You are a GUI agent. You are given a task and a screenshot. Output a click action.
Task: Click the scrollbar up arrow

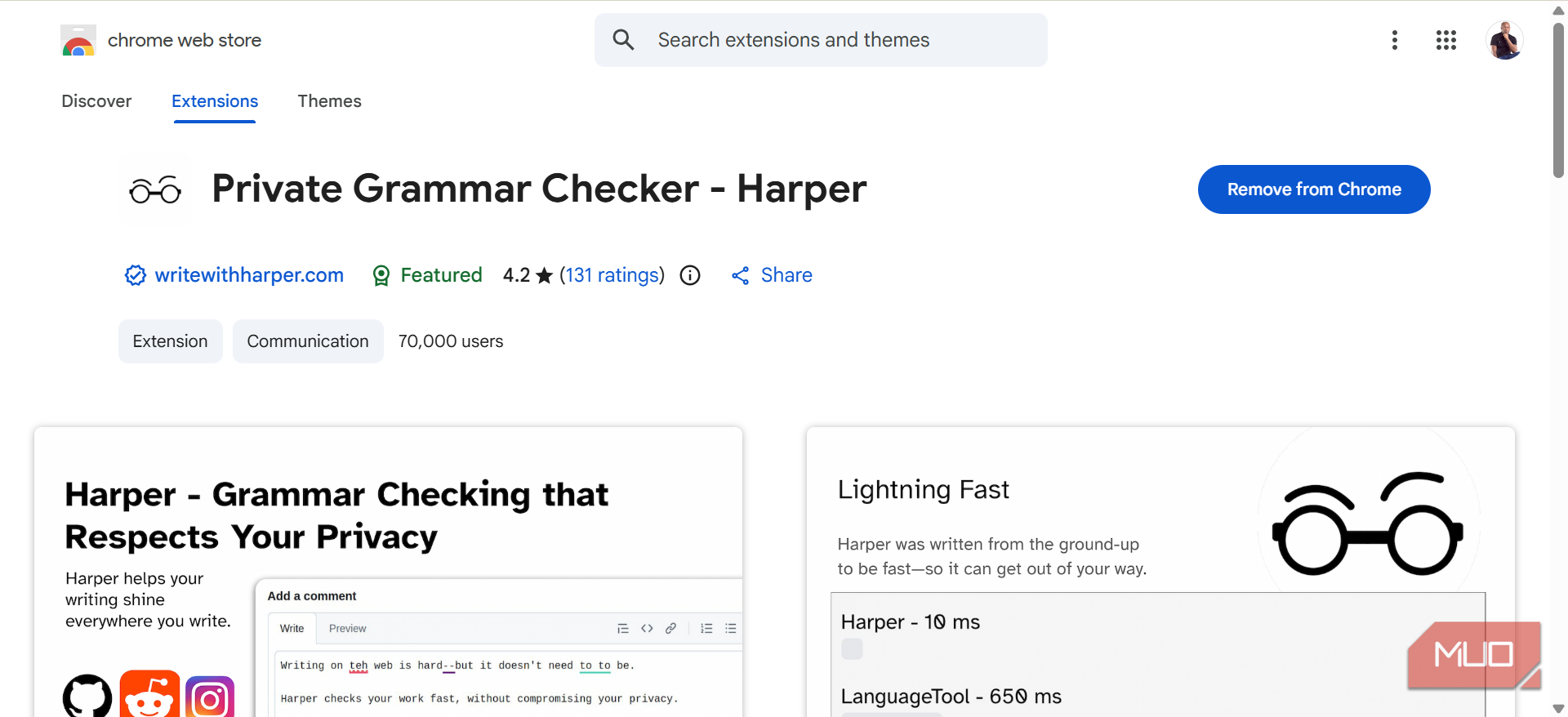click(1558, 11)
